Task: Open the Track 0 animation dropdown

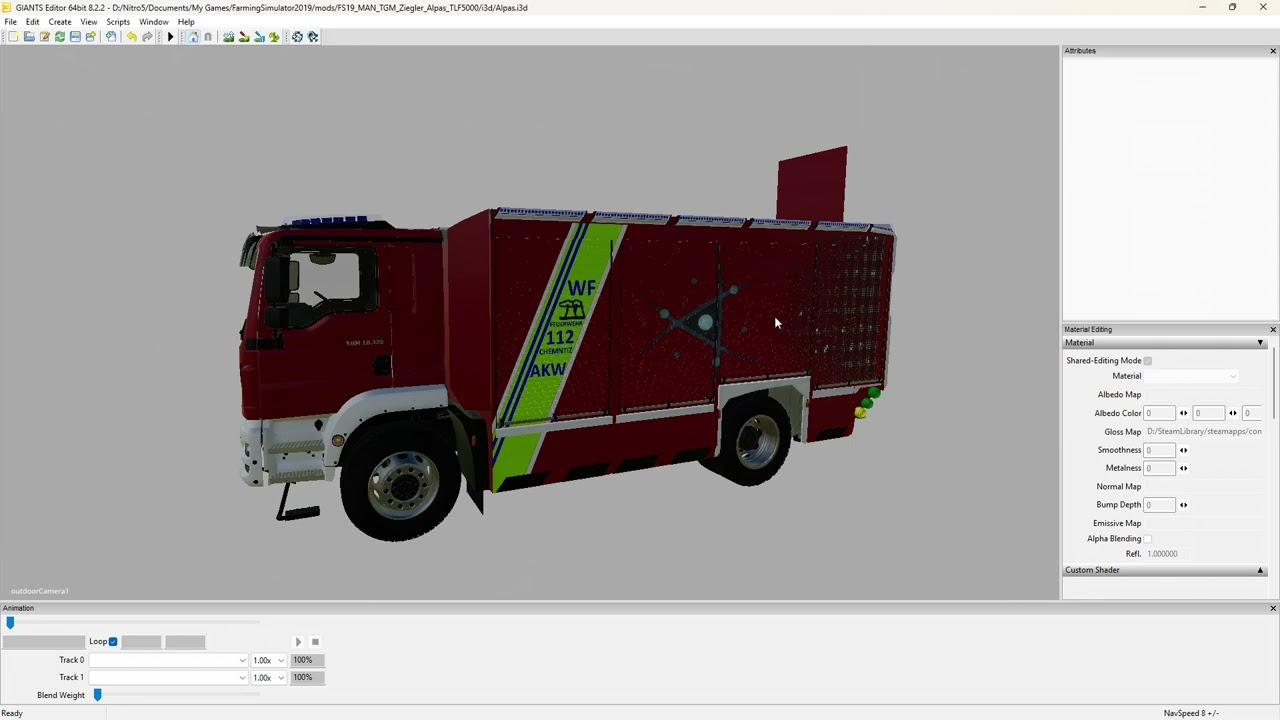Action: coord(168,660)
